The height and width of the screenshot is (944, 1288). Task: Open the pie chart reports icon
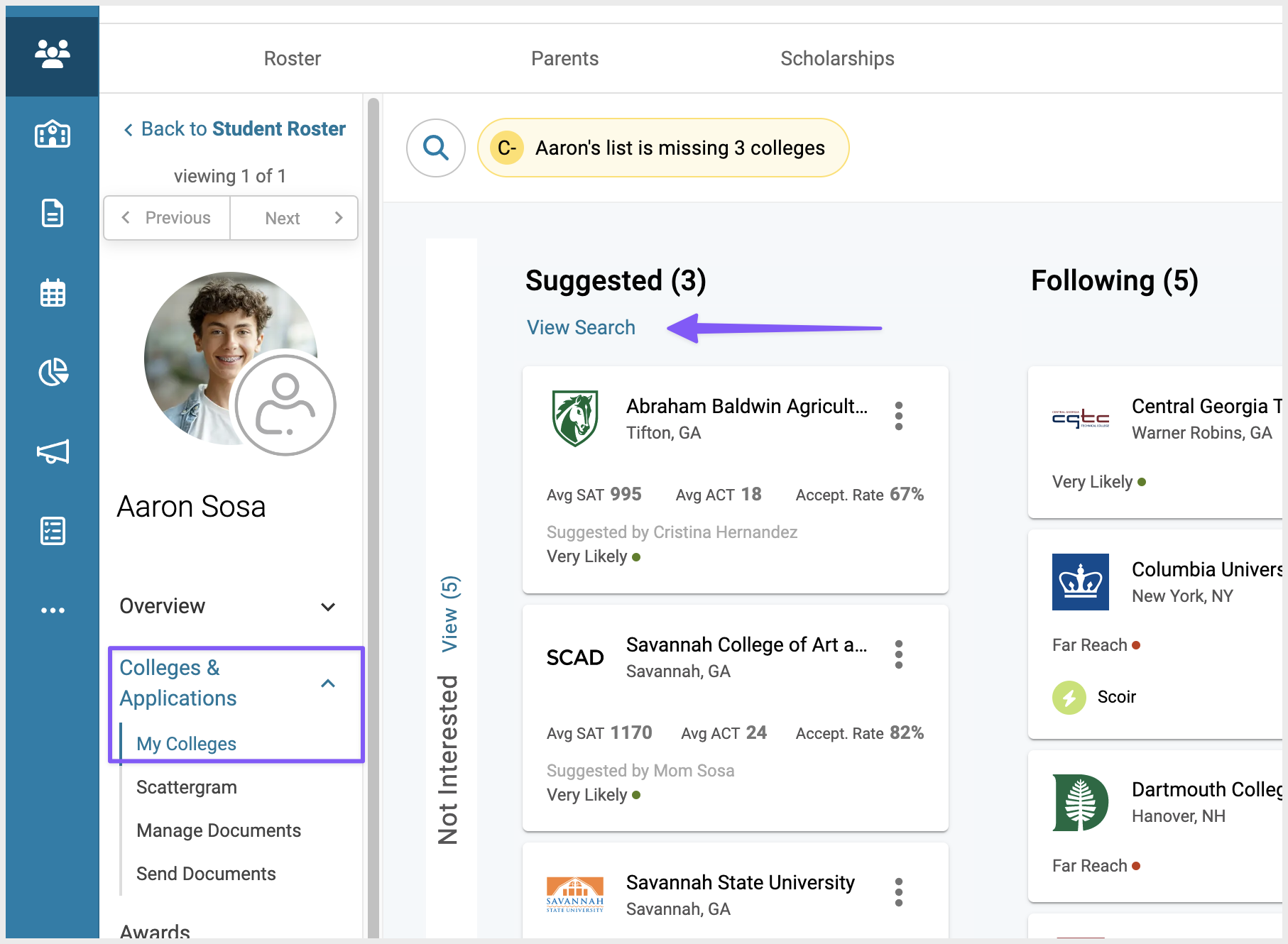pyautogui.click(x=53, y=372)
